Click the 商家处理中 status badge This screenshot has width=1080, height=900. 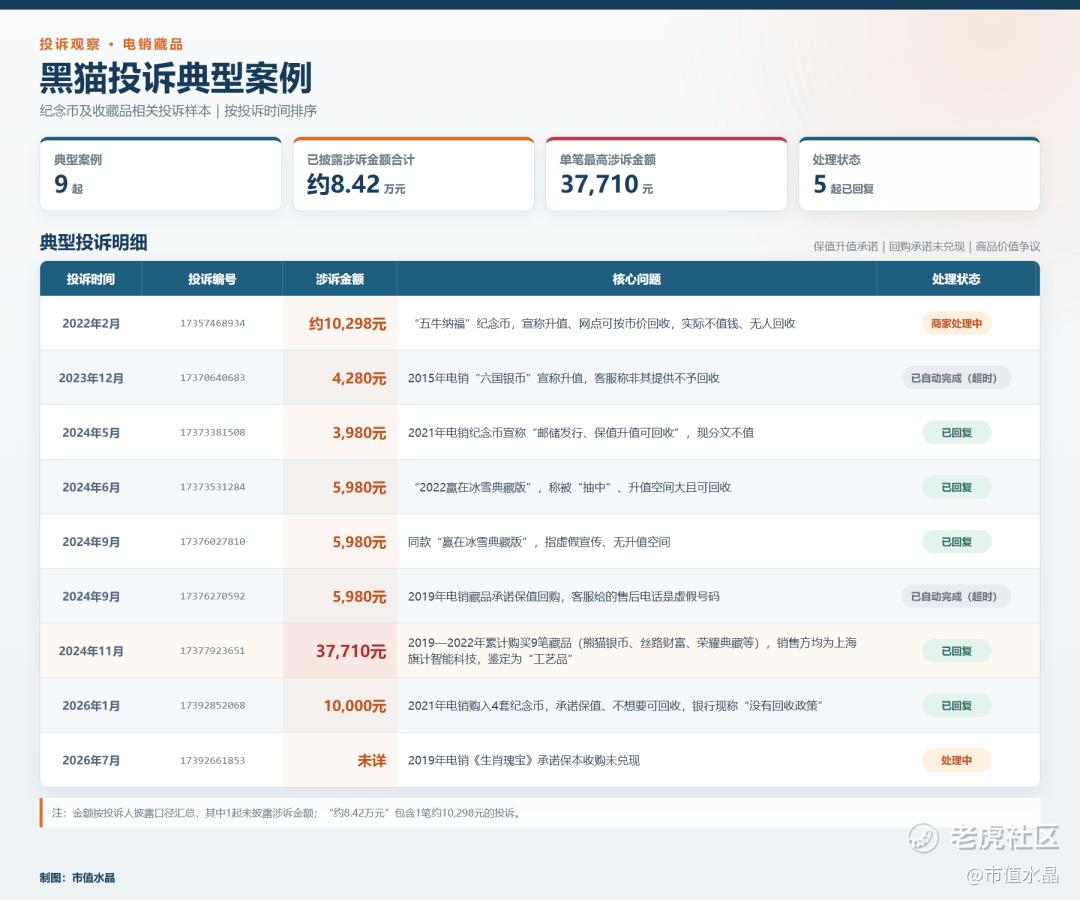click(956, 323)
